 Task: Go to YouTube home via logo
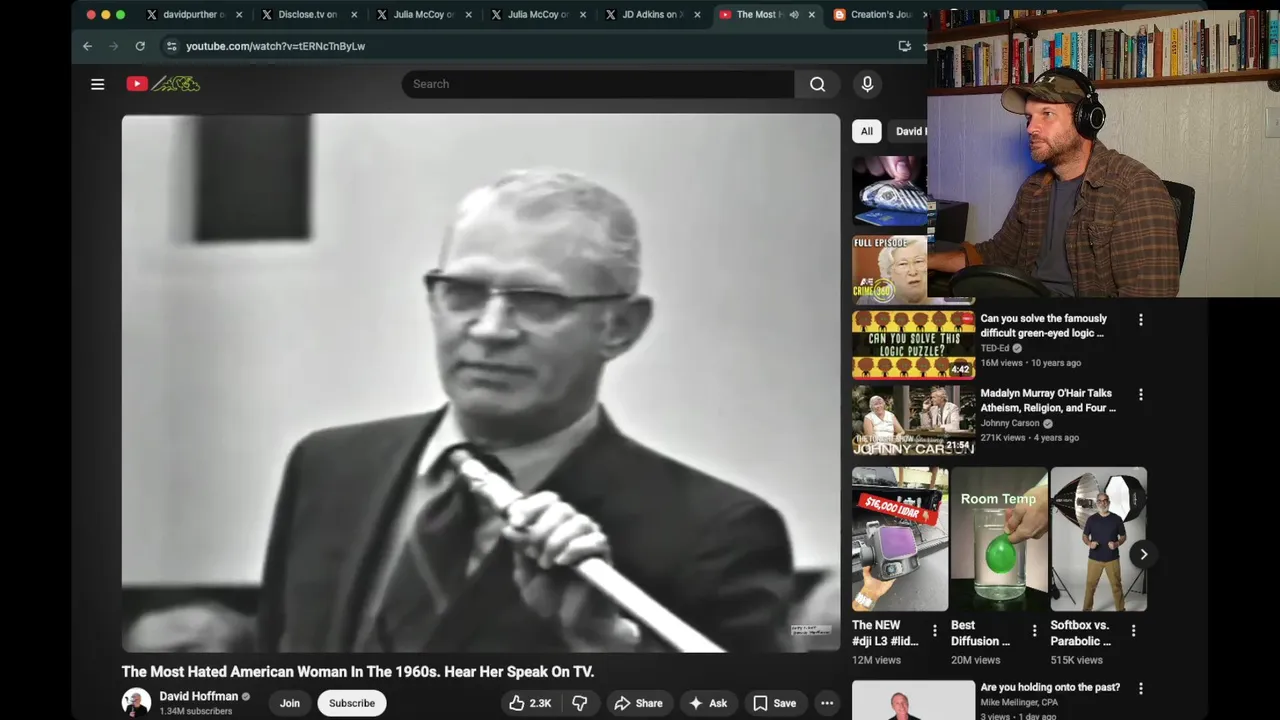pos(163,84)
